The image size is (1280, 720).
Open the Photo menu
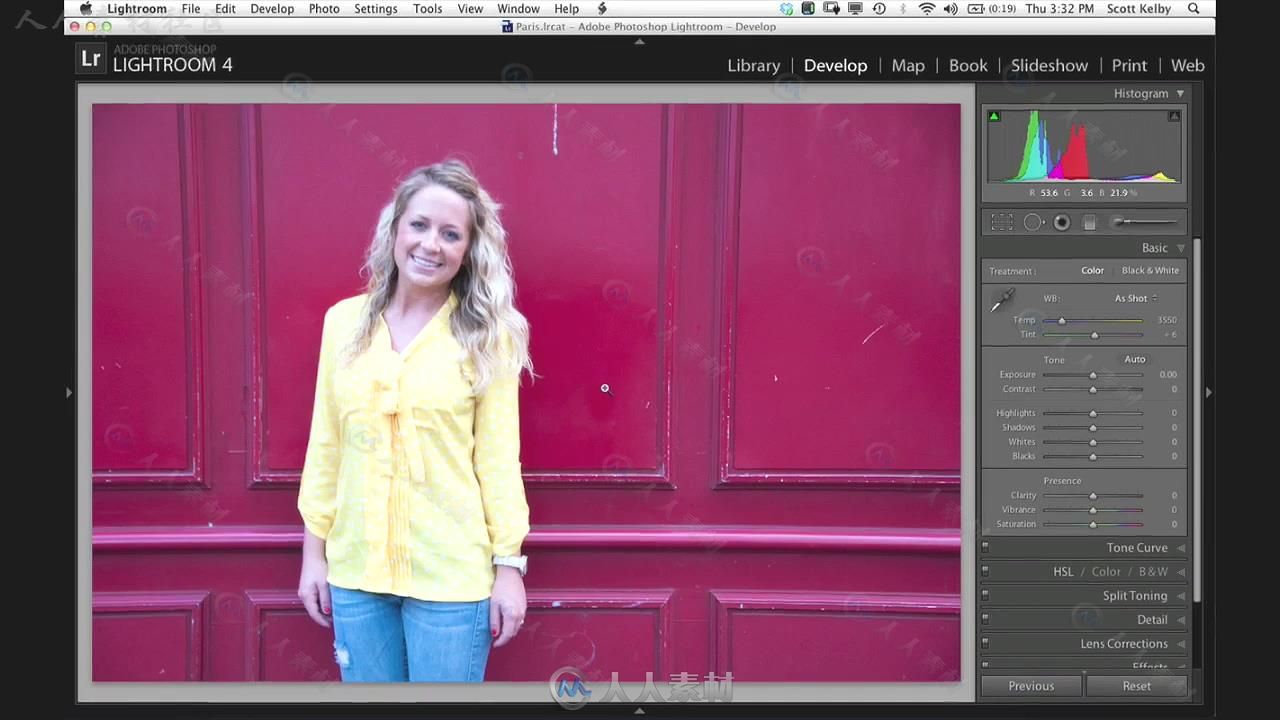[324, 9]
